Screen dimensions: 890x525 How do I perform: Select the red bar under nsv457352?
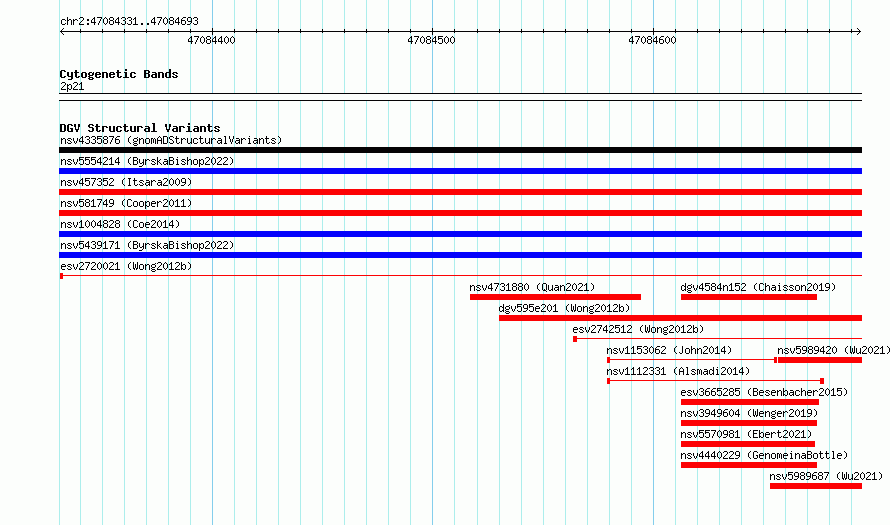pyautogui.click(x=460, y=192)
